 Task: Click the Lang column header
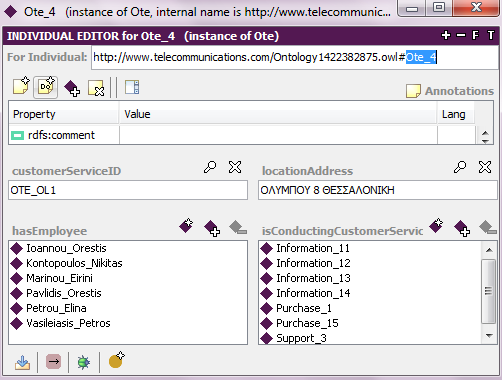pyautogui.click(x=456, y=114)
